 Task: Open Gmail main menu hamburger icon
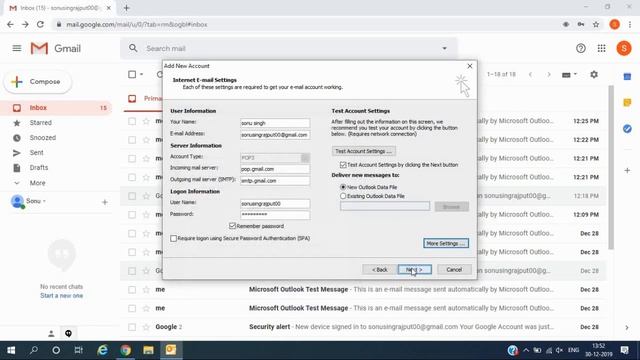17,48
